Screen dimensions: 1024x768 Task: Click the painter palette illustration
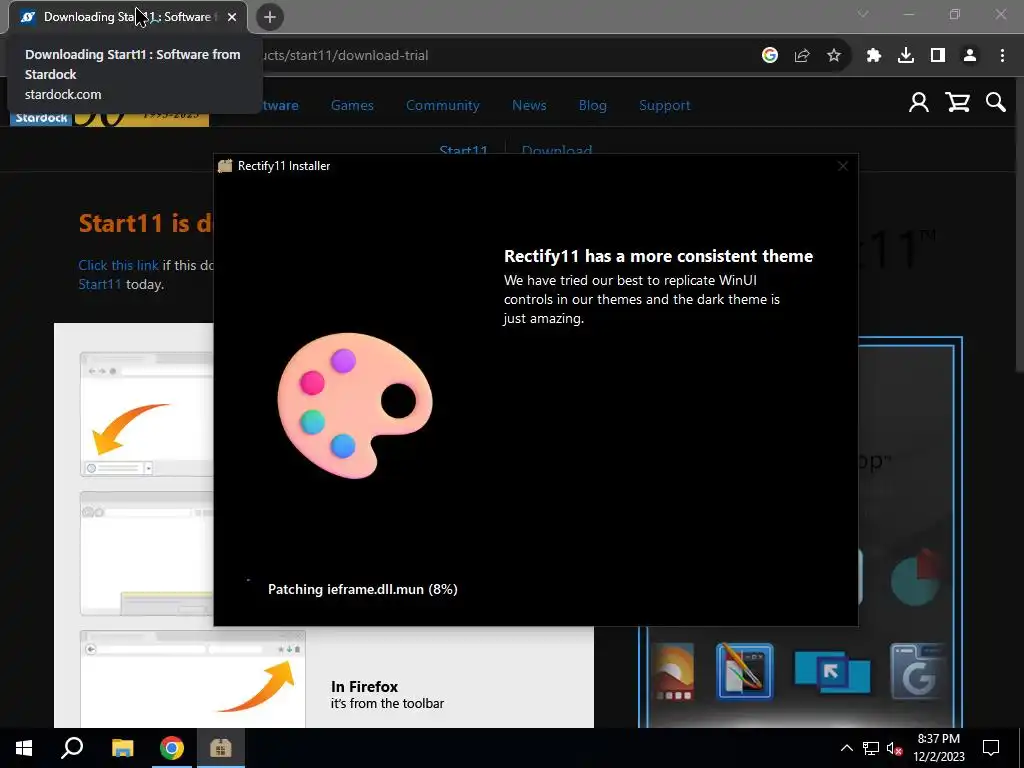[355, 405]
